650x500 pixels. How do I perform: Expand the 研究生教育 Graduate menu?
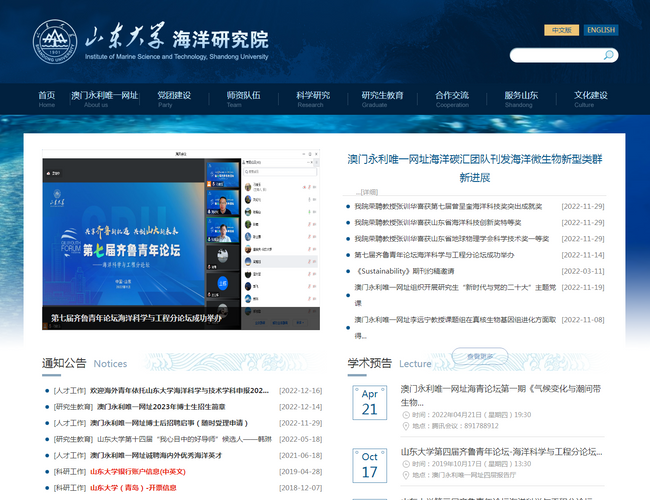(382, 98)
